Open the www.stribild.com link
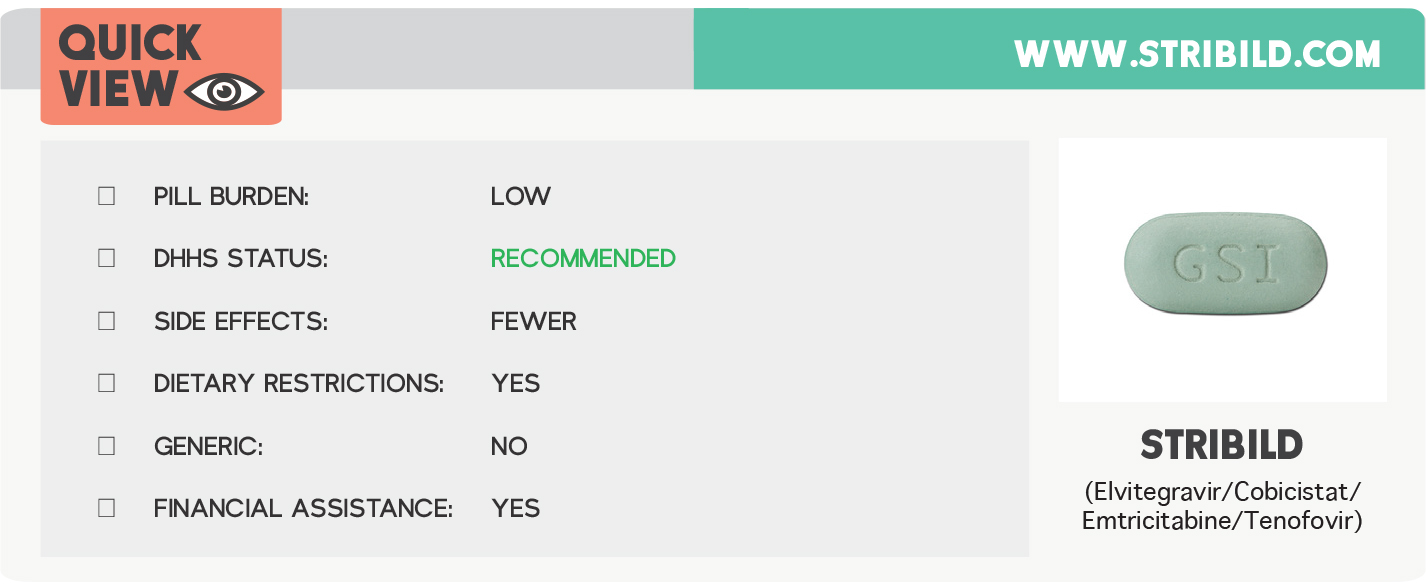The width and height of the screenshot is (1426, 585). point(1197,54)
